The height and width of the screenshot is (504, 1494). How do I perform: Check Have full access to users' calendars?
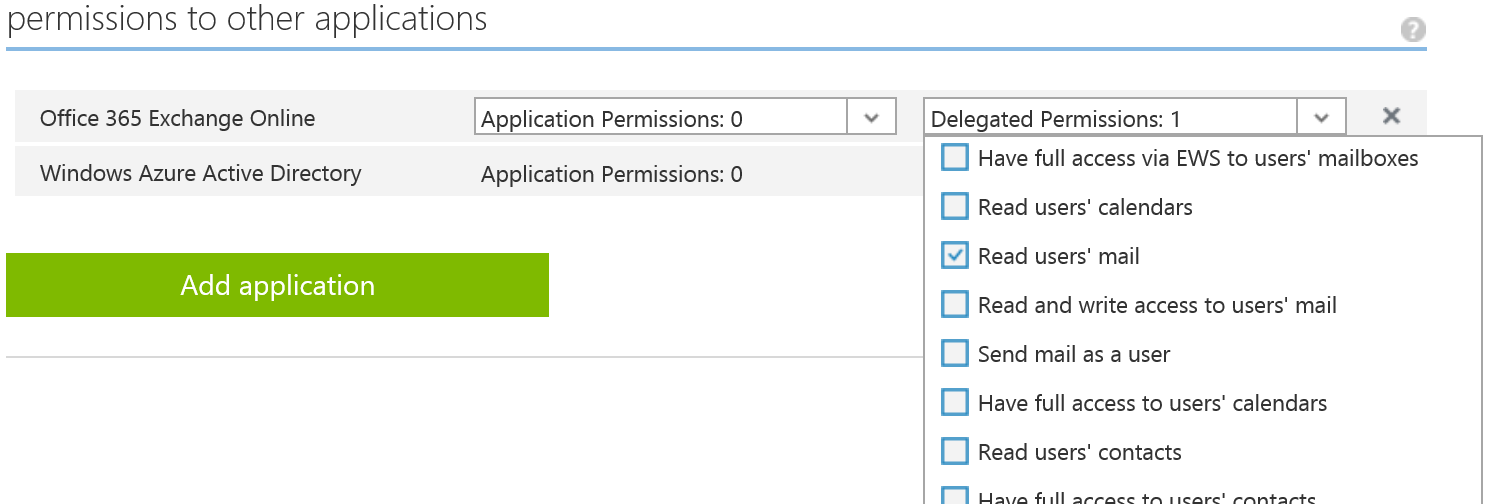[x=955, y=403]
